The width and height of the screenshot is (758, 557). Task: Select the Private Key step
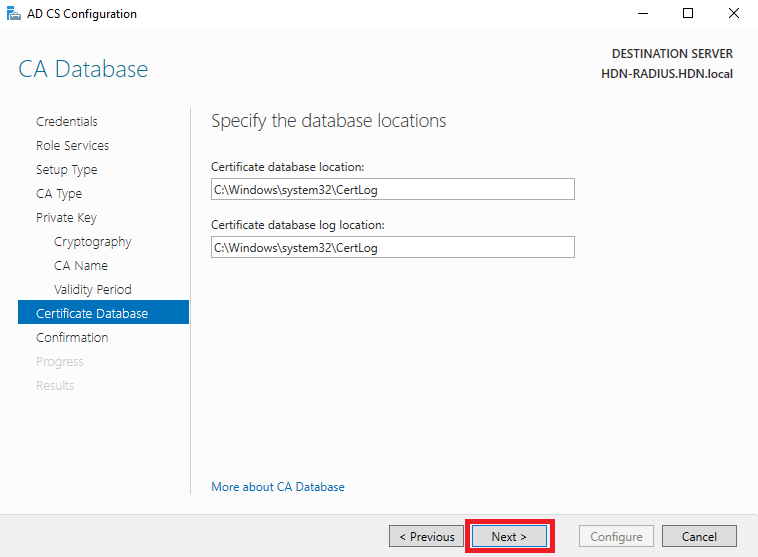tap(66, 218)
